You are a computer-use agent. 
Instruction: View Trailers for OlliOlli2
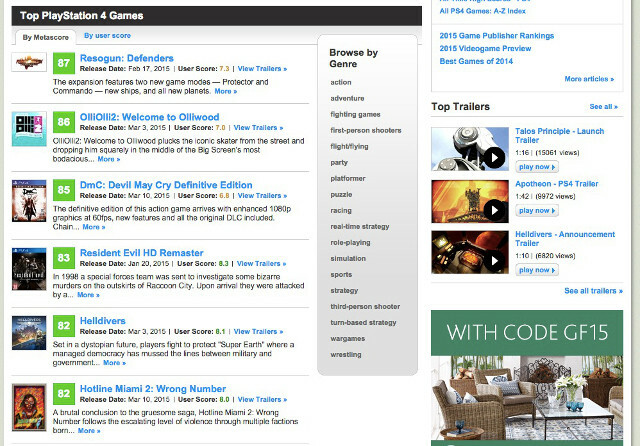[258, 128]
